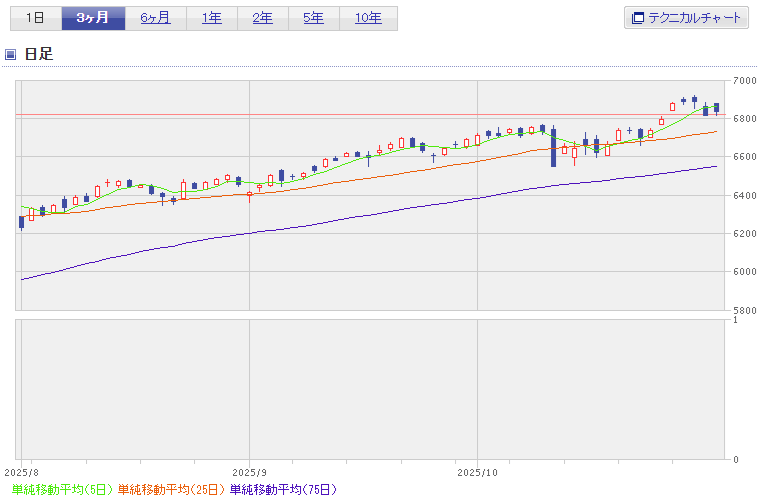Click the 単純移動平均(25日) orange legend label
Image resolution: width=764 pixels, height=502 pixels.
point(172,490)
